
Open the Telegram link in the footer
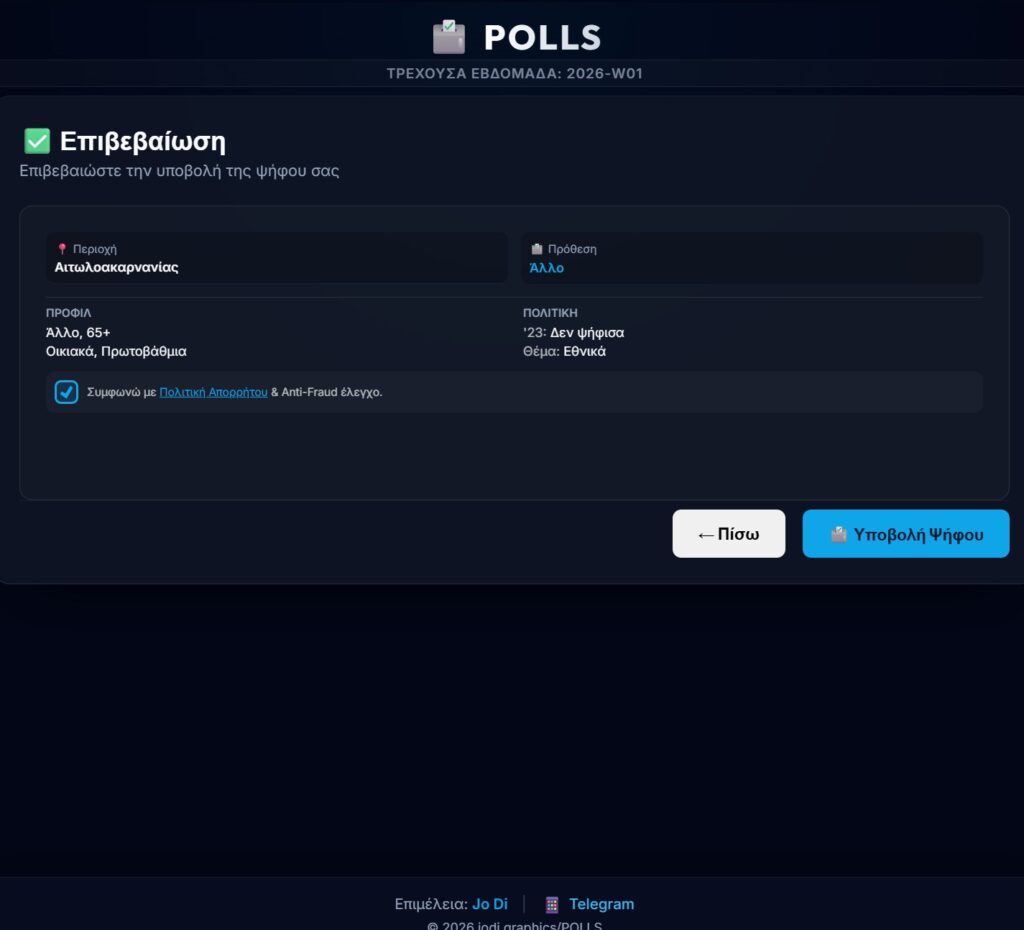pyautogui.click(x=601, y=904)
